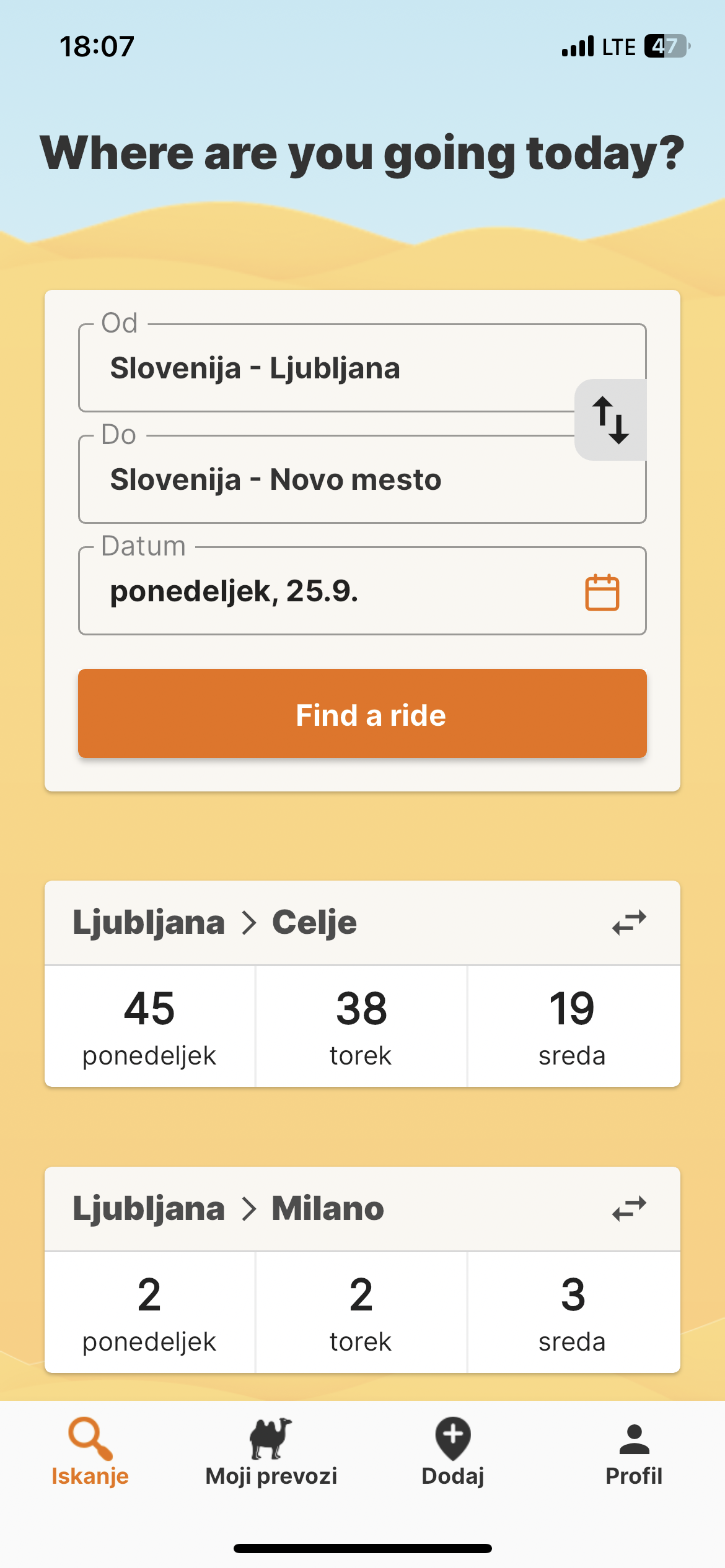This screenshot has width=725, height=1568.
Task: Reverse the Ljubljana to Celje route
Action: click(x=629, y=923)
